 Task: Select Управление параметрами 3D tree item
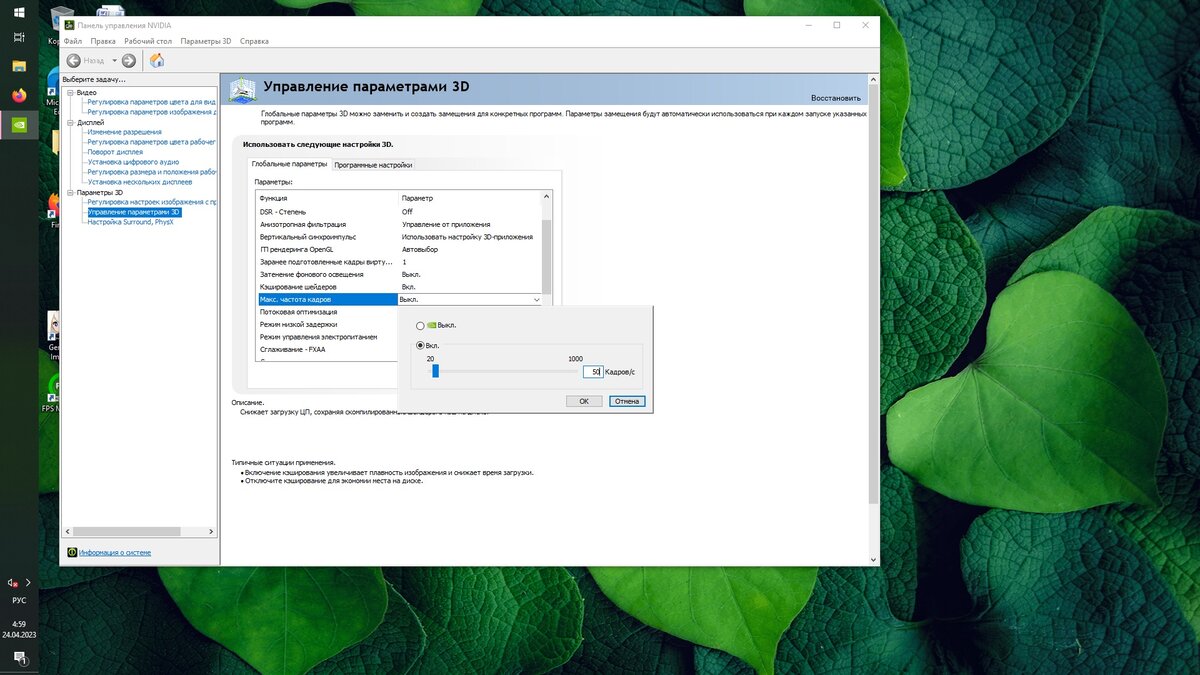point(134,212)
